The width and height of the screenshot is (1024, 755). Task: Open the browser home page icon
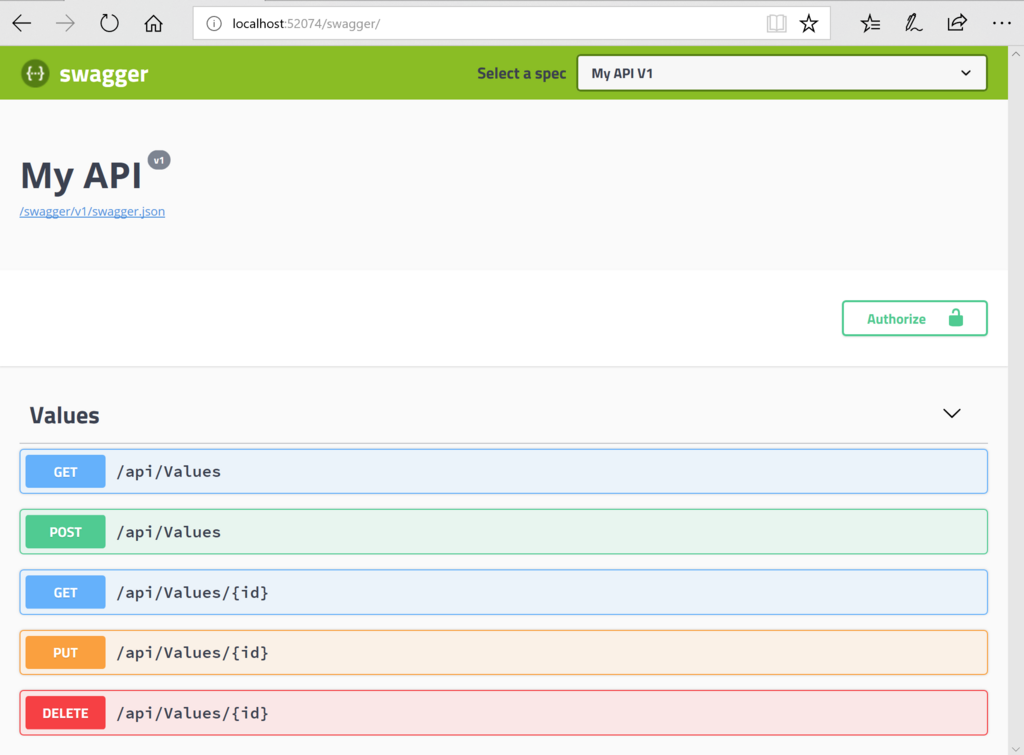coord(153,24)
